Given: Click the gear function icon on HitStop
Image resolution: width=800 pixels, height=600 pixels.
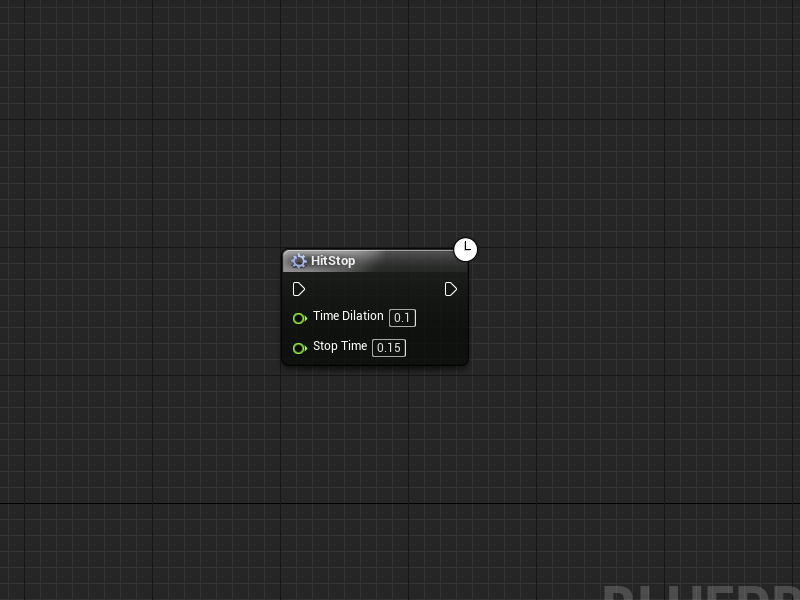Looking at the screenshot, I should 298,261.
